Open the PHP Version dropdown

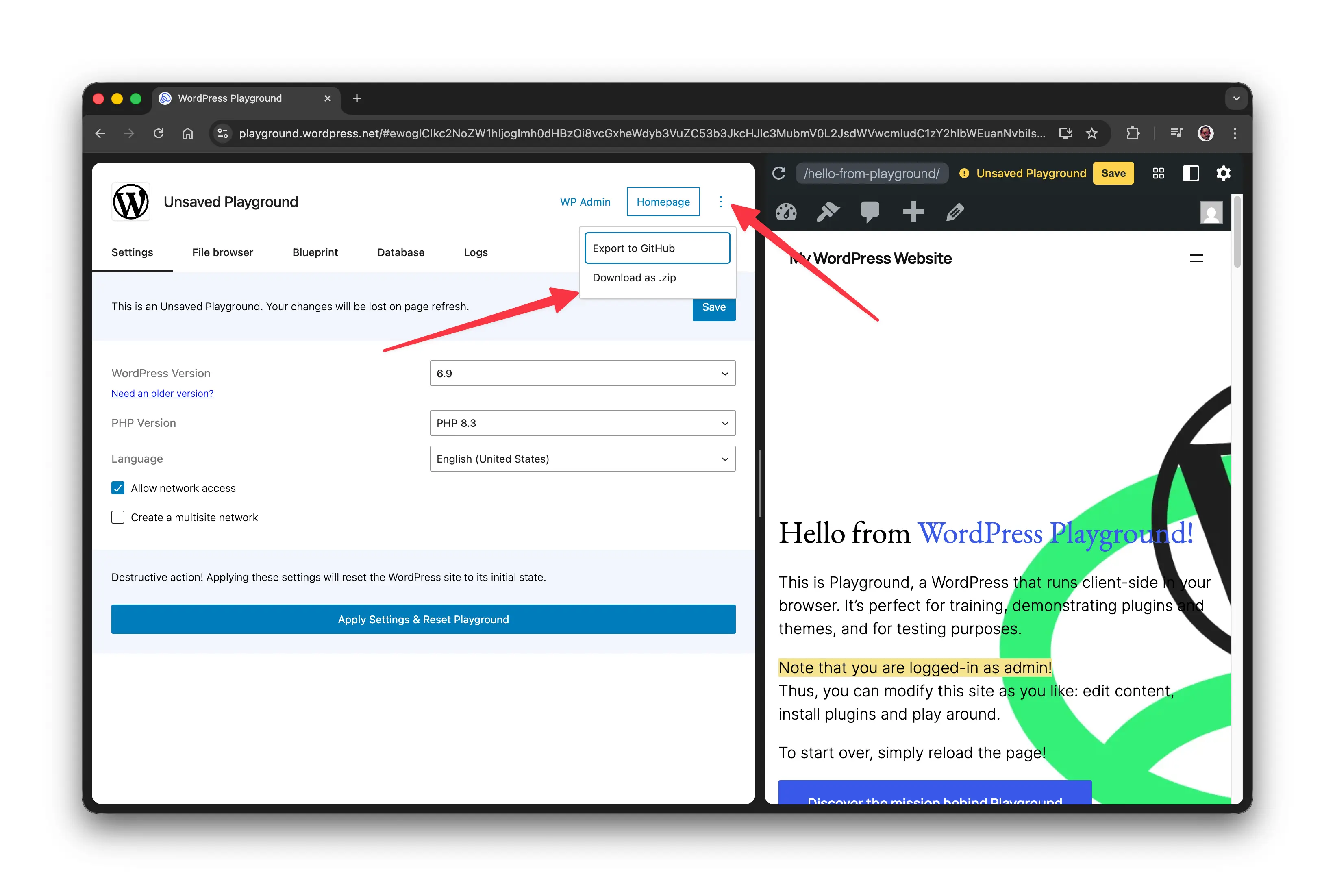pyautogui.click(x=582, y=423)
